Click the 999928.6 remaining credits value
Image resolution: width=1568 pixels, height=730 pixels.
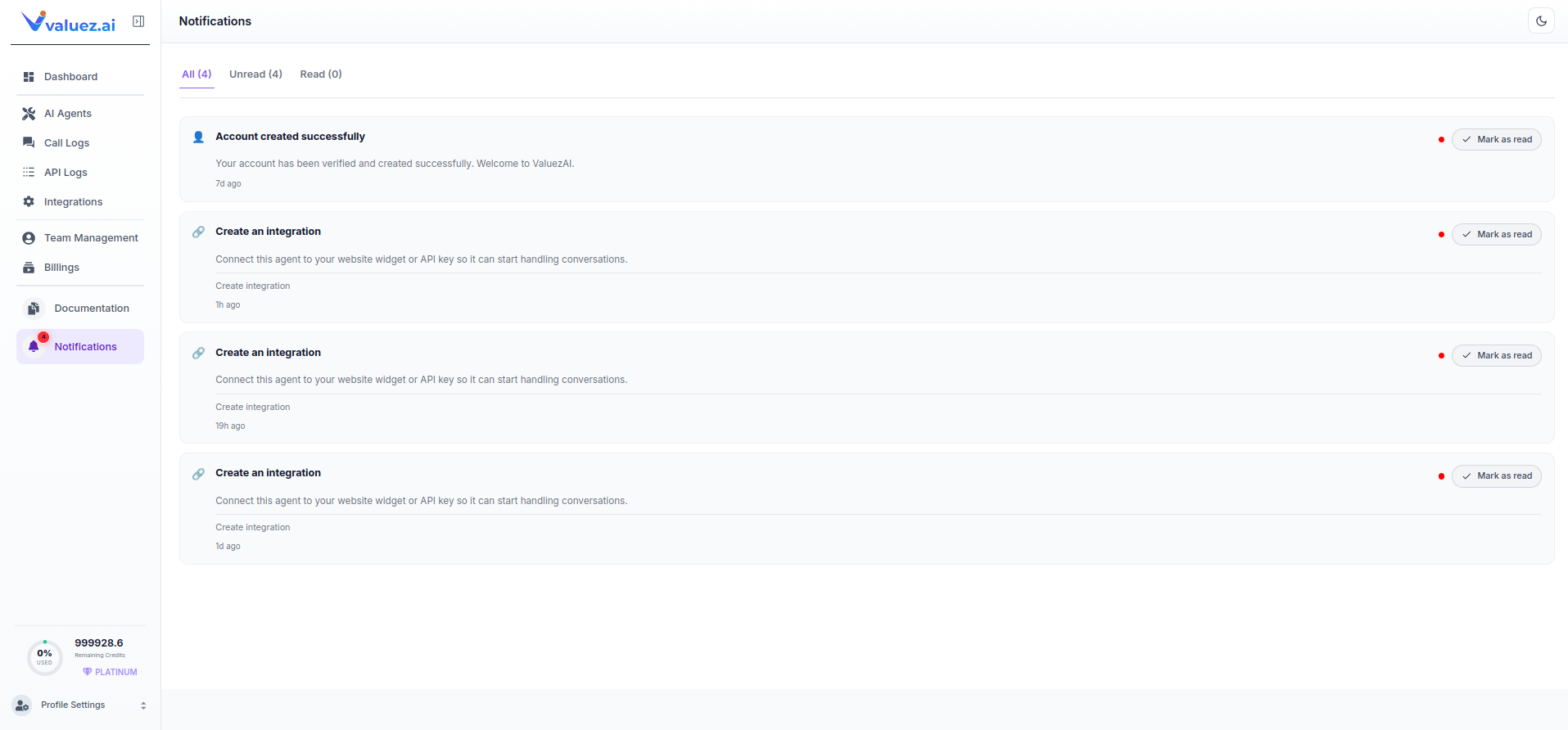pyautogui.click(x=99, y=643)
